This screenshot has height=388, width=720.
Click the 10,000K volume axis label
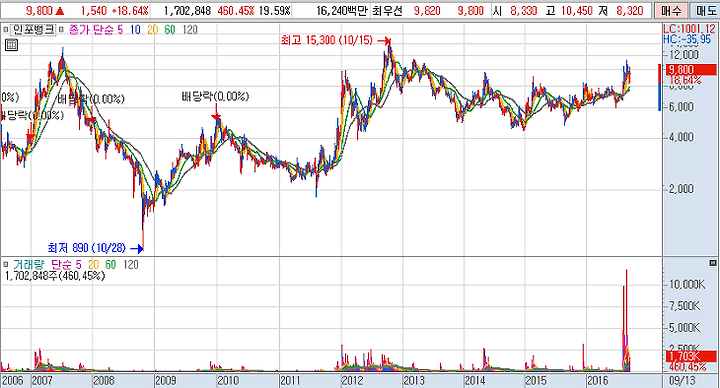[686, 285]
